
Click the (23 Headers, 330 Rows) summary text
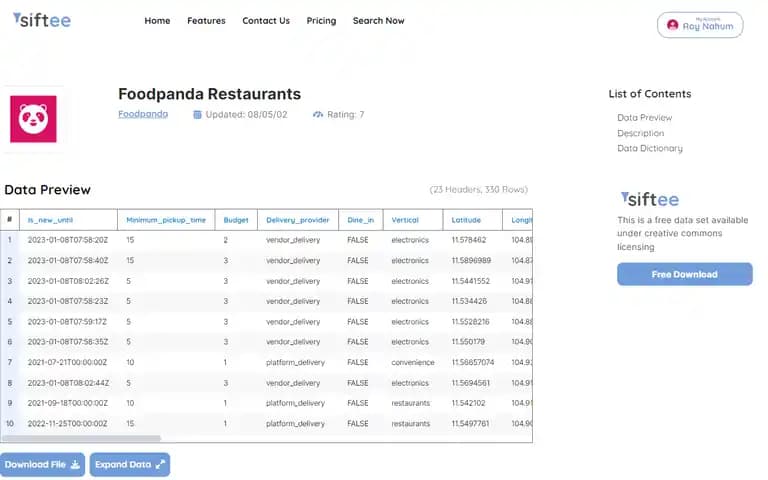[479, 190]
